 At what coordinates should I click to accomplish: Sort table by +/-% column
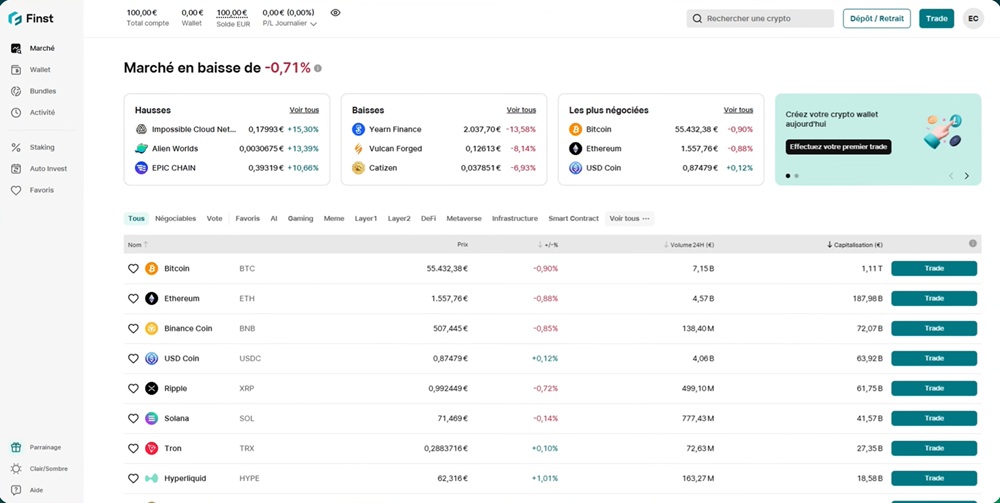(x=547, y=245)
